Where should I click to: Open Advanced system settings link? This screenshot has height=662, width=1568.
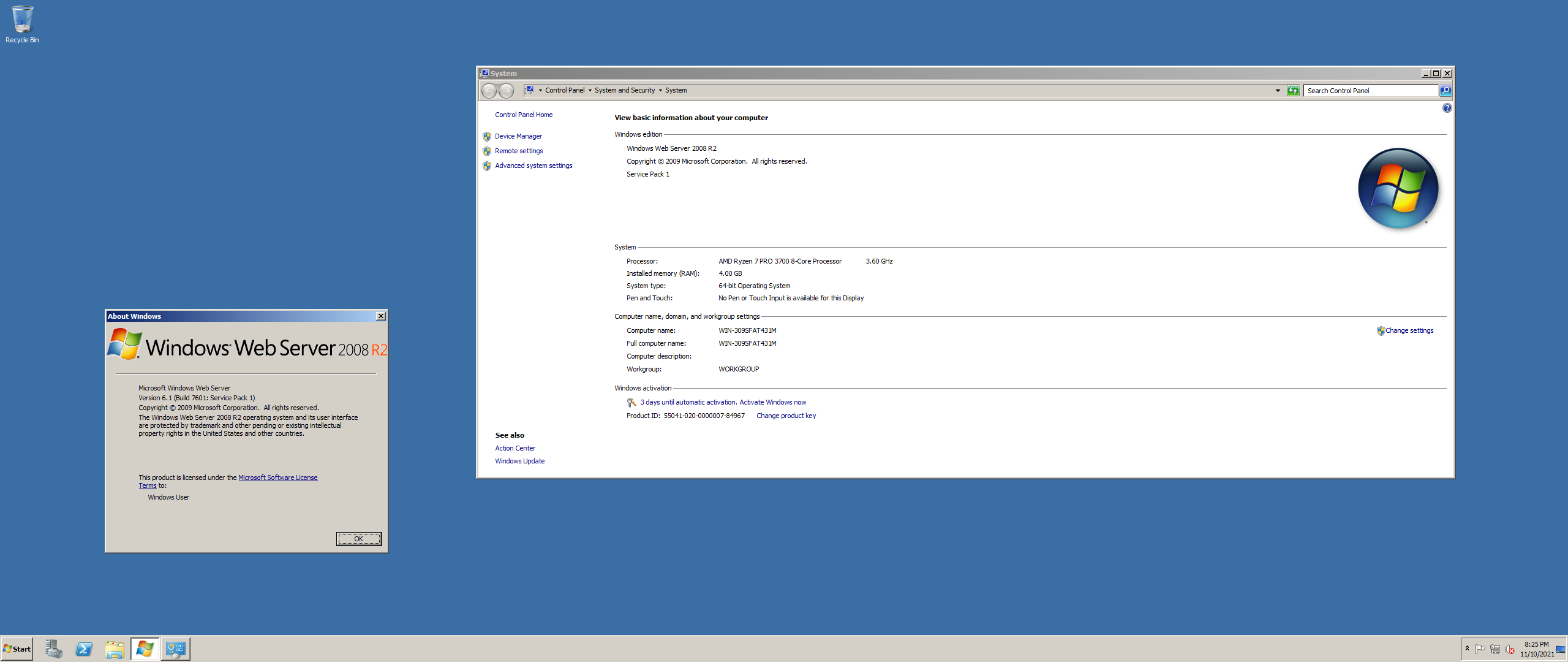point(533,165)
